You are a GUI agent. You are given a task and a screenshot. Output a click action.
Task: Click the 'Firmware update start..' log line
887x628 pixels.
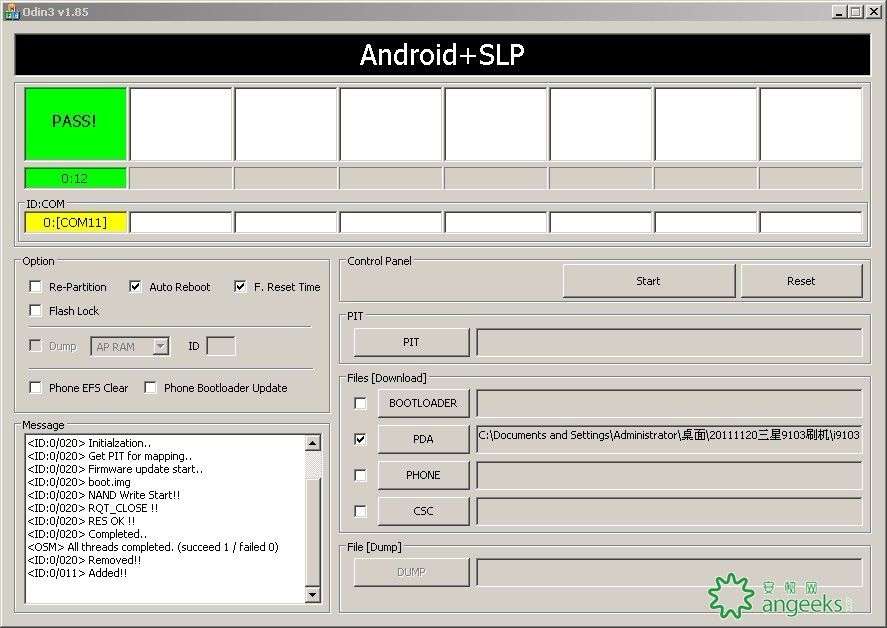(115, 469)
